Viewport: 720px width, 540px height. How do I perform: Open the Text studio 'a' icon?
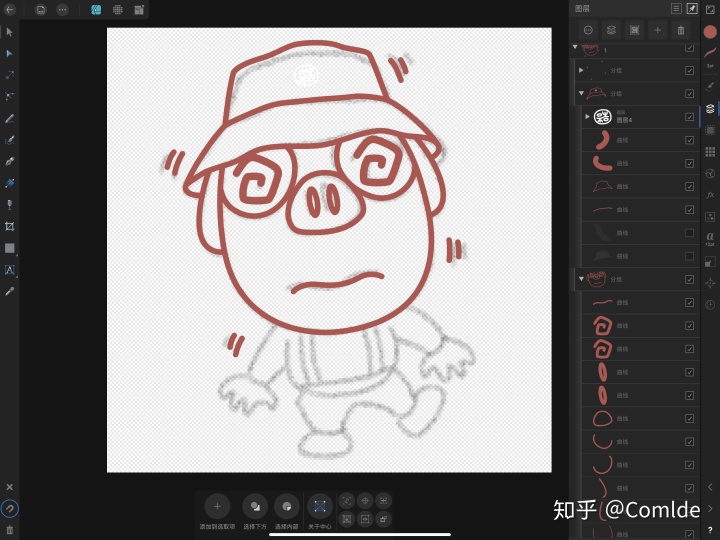(710, 238)
